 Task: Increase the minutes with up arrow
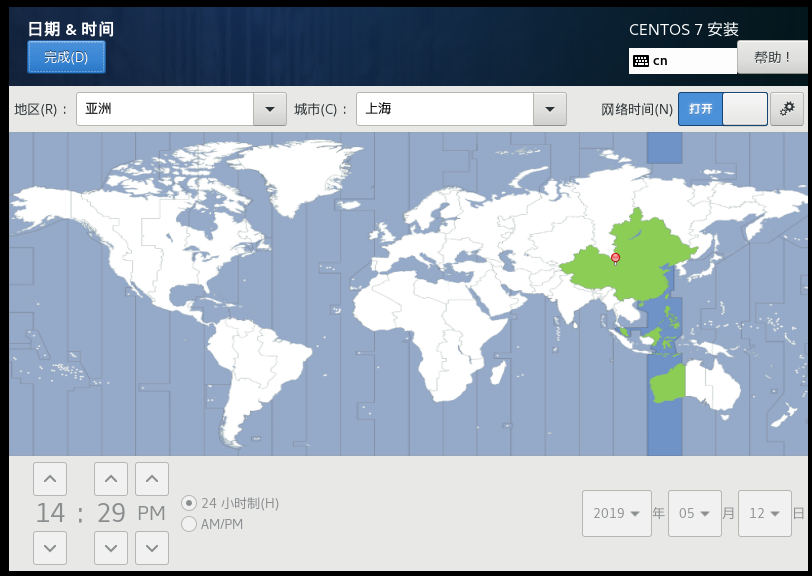(x=111, y=479)
